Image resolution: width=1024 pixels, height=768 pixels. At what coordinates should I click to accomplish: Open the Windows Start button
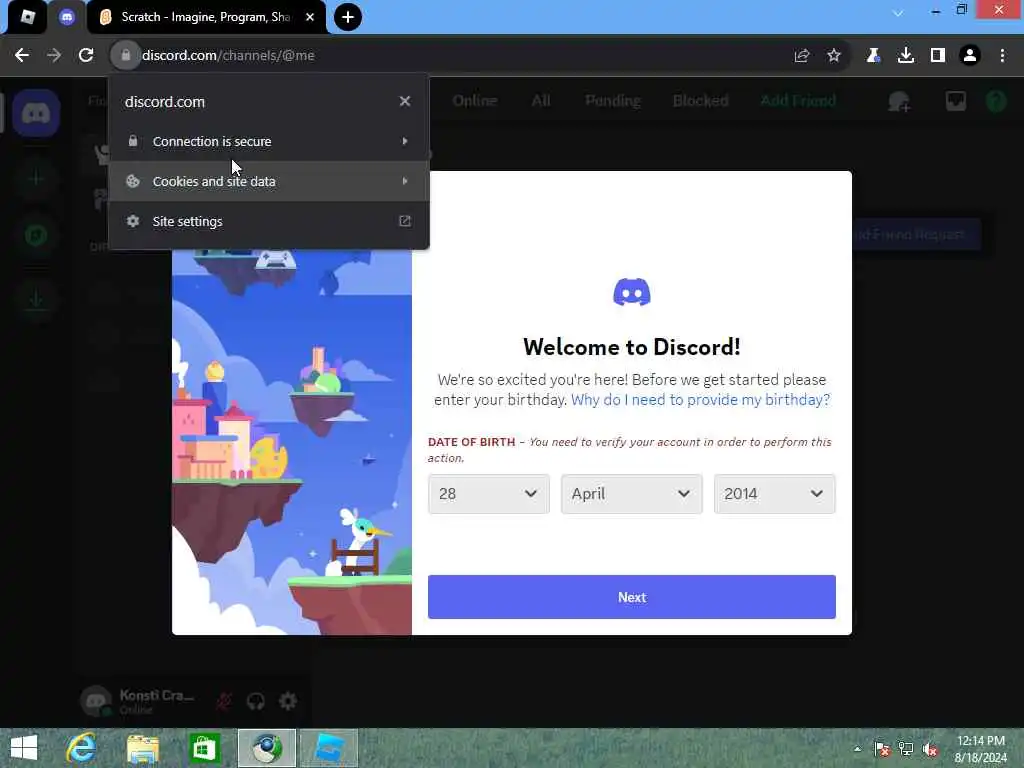[x=24, y=748]
